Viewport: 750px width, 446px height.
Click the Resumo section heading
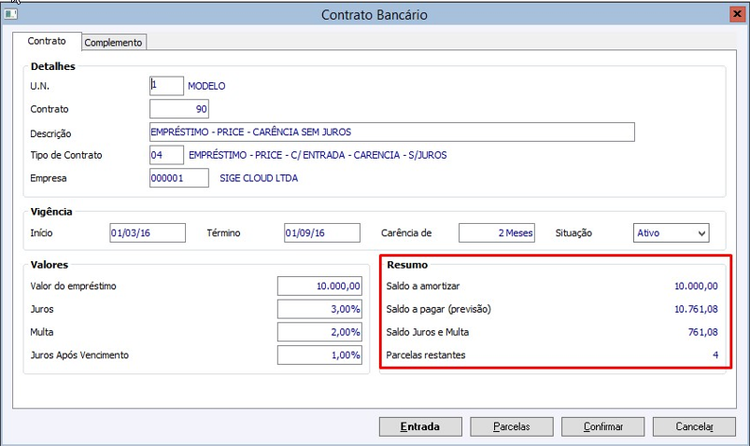(x=408, y=265)
